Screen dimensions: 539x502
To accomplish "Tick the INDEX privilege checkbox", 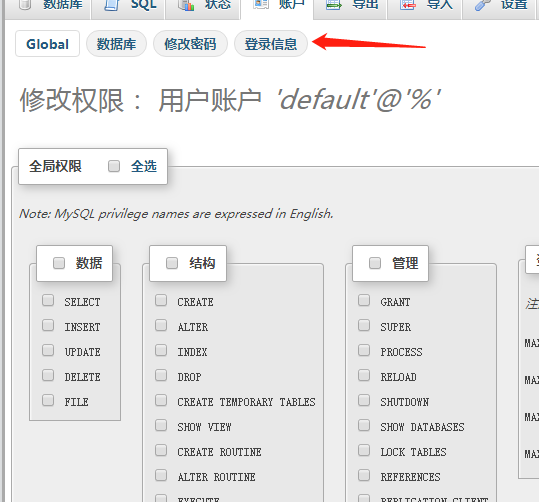I will 161,350.
